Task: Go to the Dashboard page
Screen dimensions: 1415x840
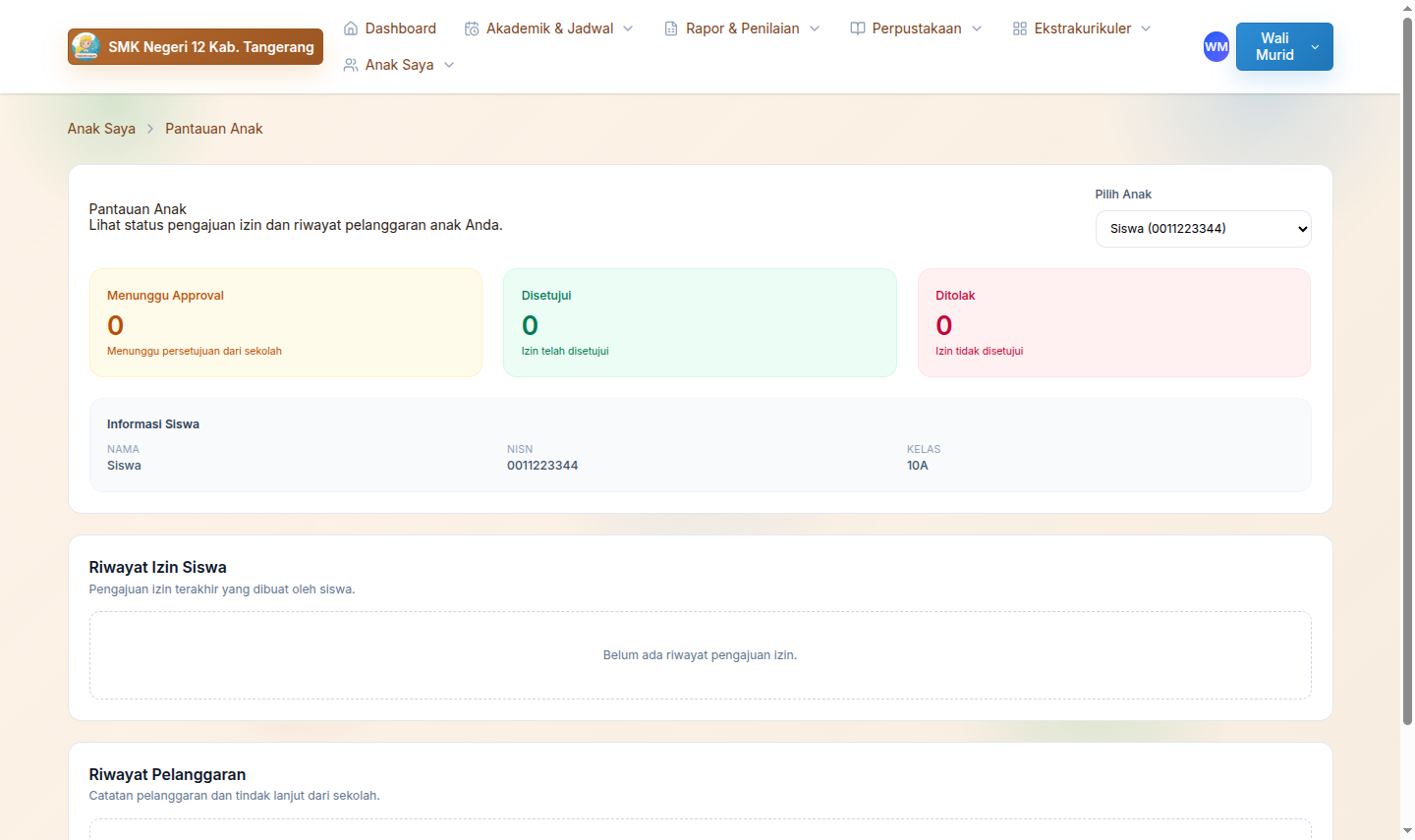Action: [x=400, y=28]
